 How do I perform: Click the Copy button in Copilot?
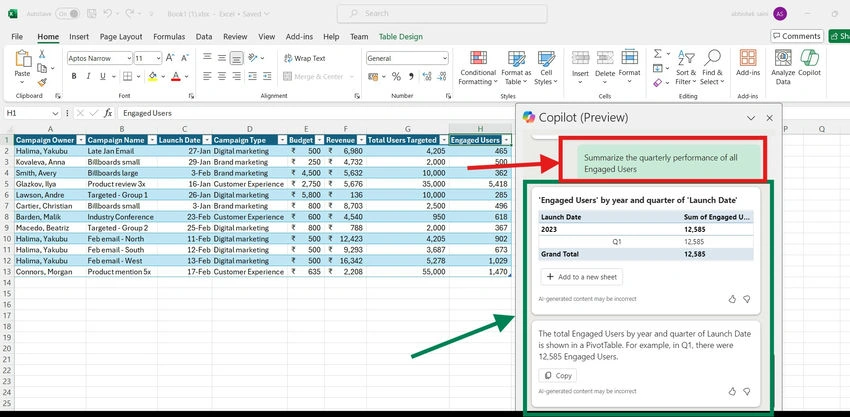point(558,375)
